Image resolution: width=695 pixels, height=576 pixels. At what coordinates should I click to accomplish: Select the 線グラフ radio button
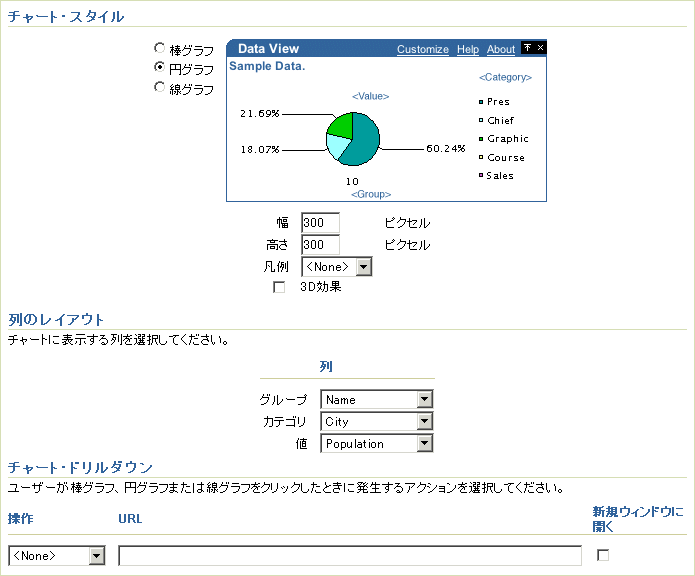click(160, 86)
